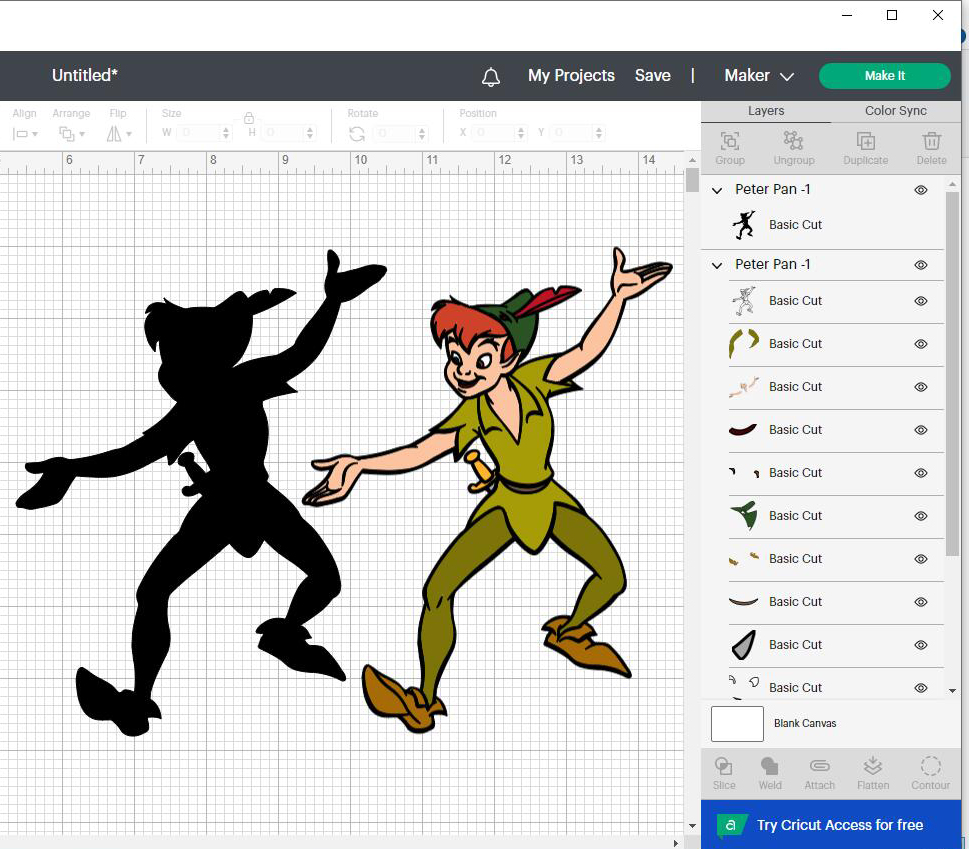Click the green Make It button

884,76
